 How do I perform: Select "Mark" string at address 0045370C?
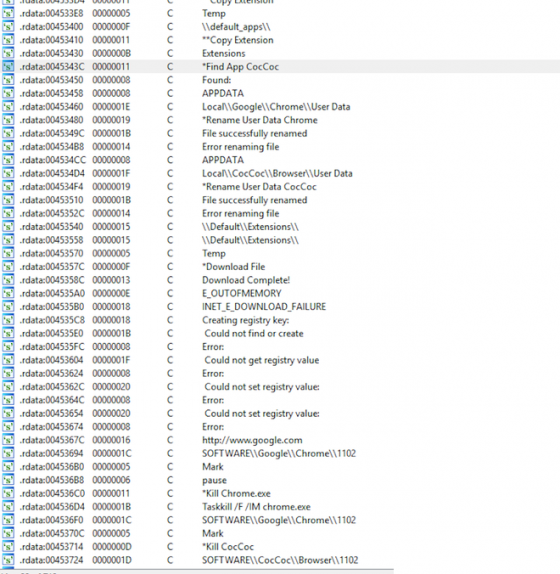213,533
